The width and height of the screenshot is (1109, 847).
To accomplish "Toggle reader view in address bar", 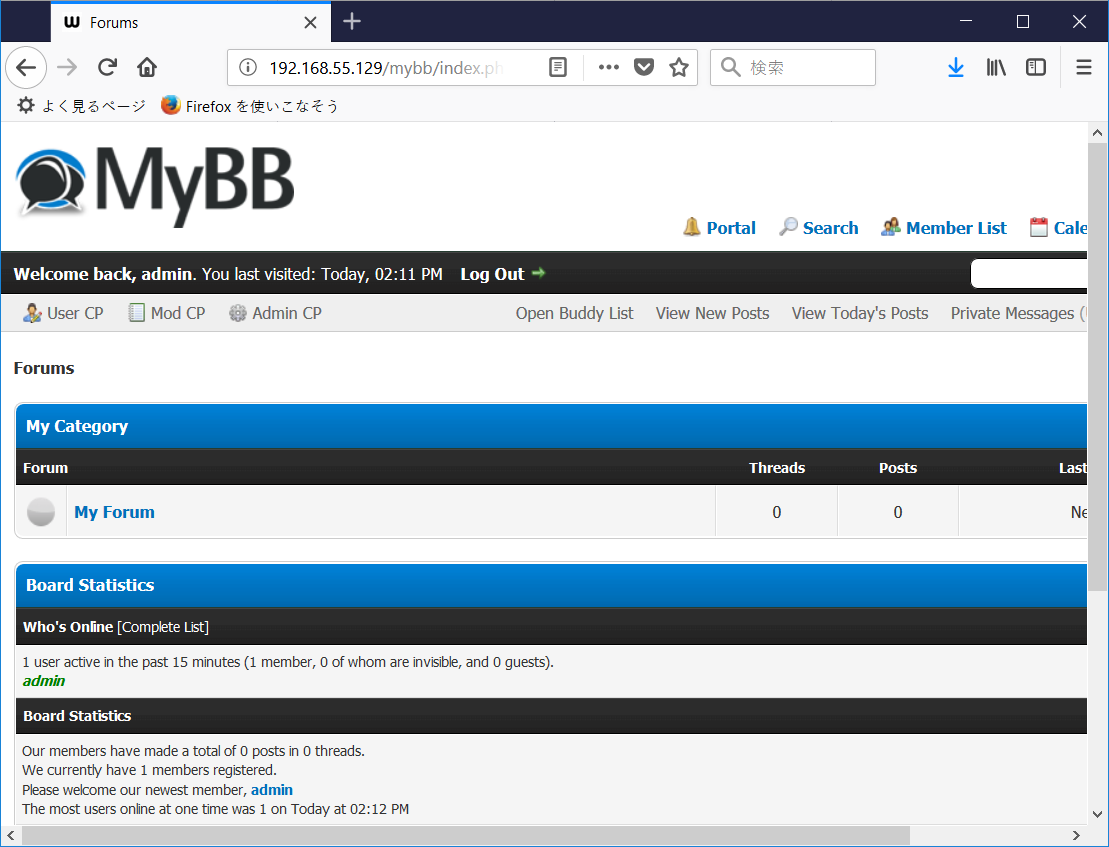I will [558, 67].
